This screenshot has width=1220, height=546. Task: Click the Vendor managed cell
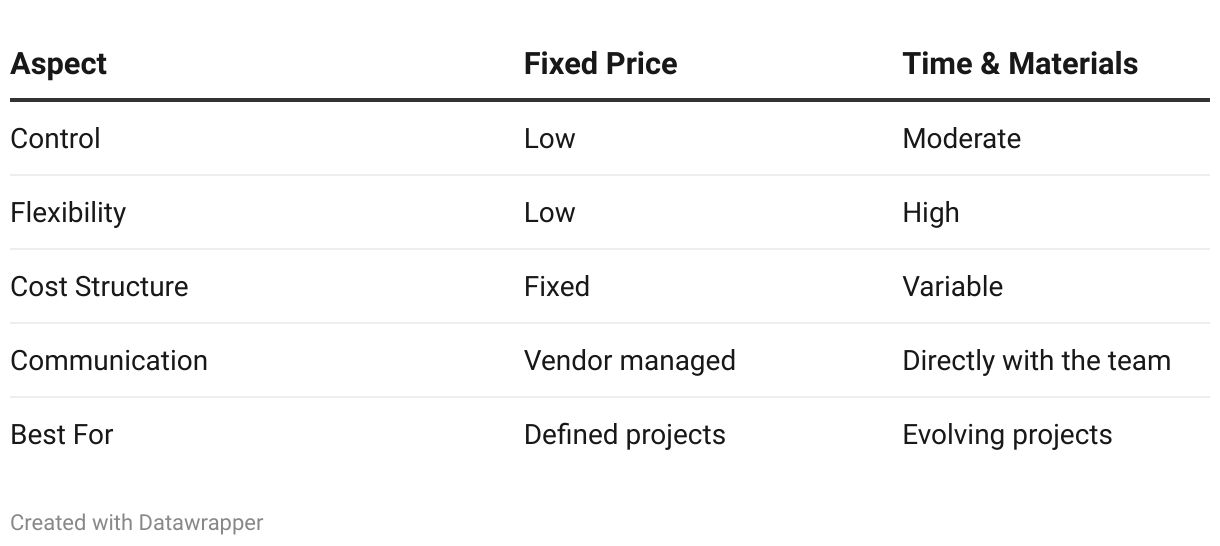(x=629, y=360)
